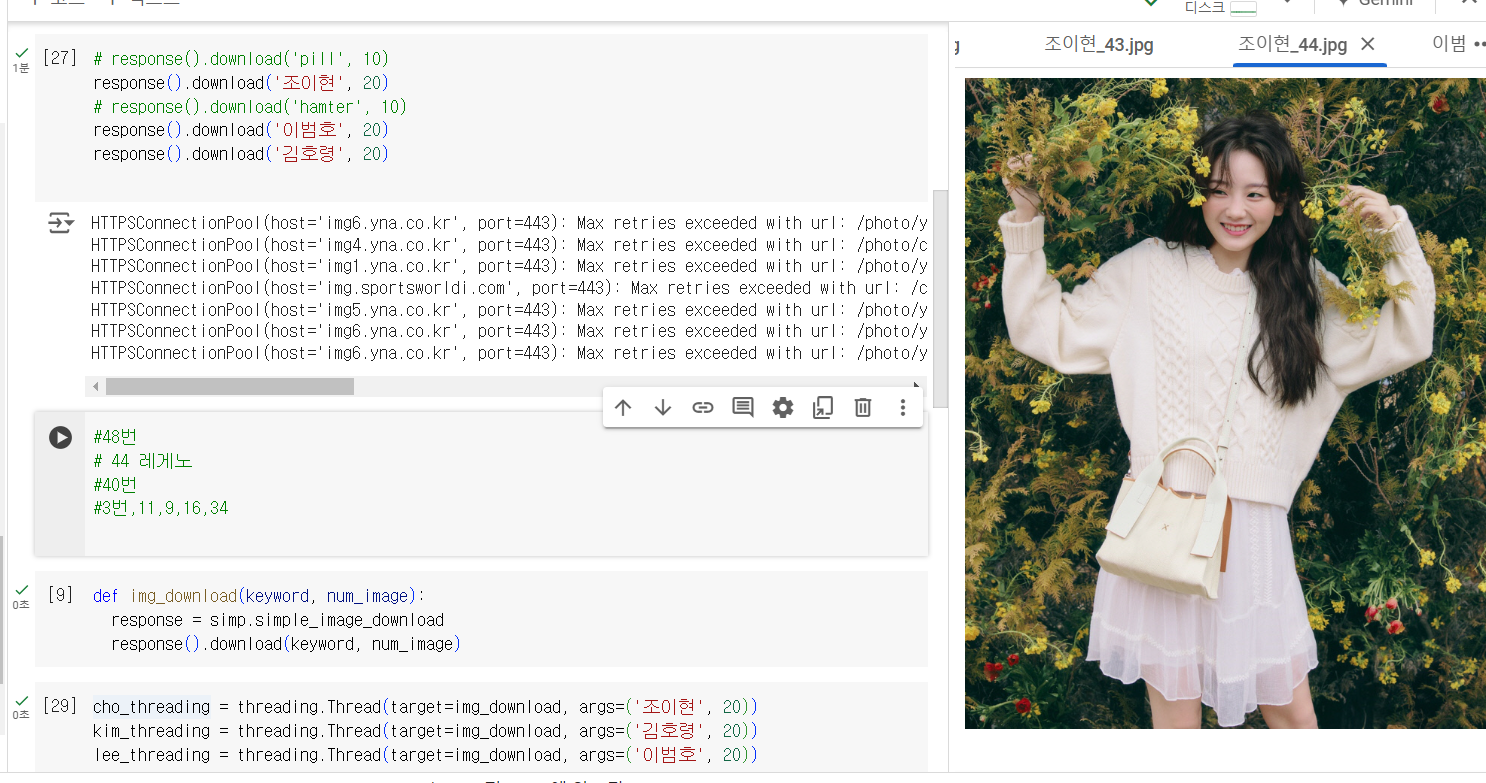Open editor settings gear in cell toolbar
The image size is (1486, 783).
[x=783, y=407]
